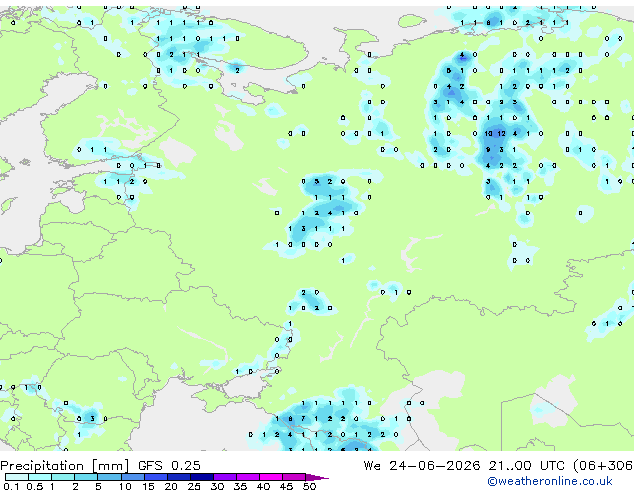Screen dimensions: 634x490
Task: Pick the 30–35 mm purple legend swatch
Action: coord(225,477)
